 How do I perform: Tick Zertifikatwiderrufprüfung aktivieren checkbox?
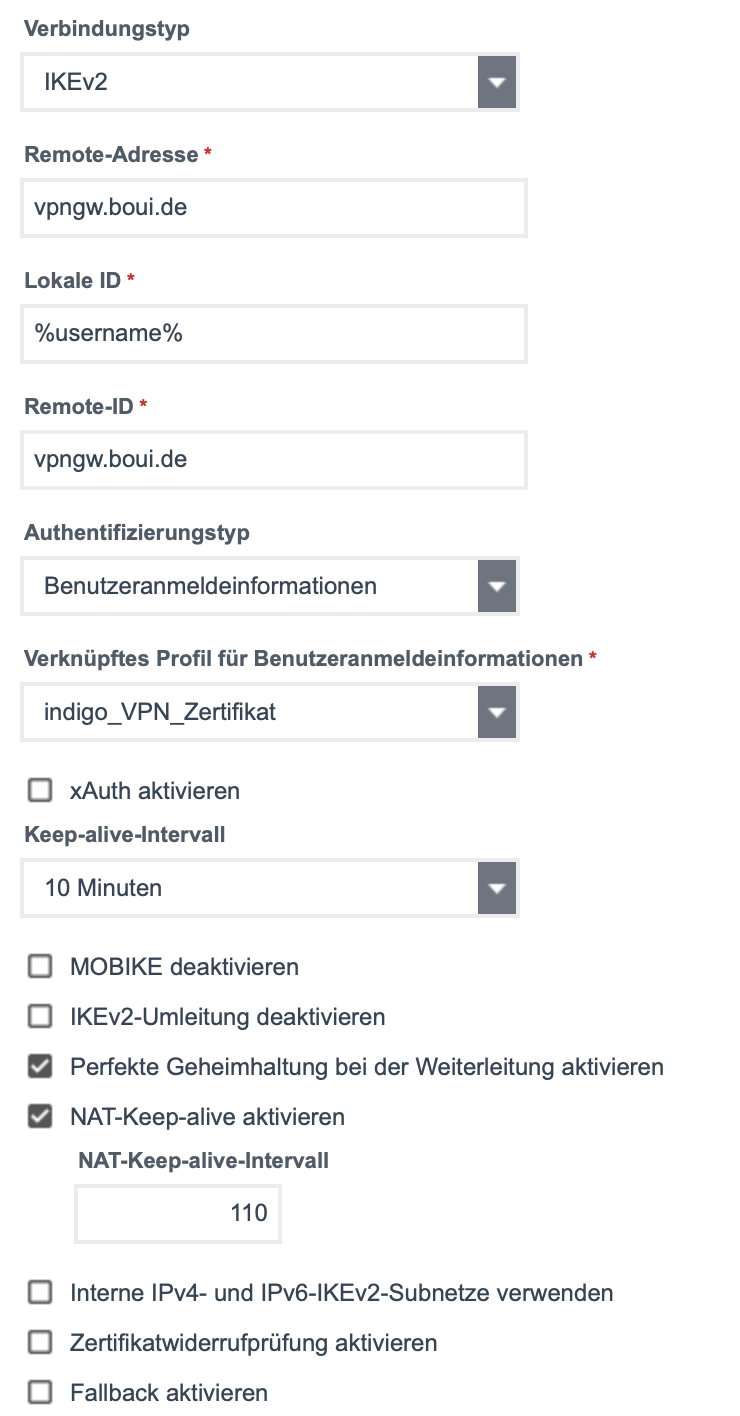(x=40, y=1343)
